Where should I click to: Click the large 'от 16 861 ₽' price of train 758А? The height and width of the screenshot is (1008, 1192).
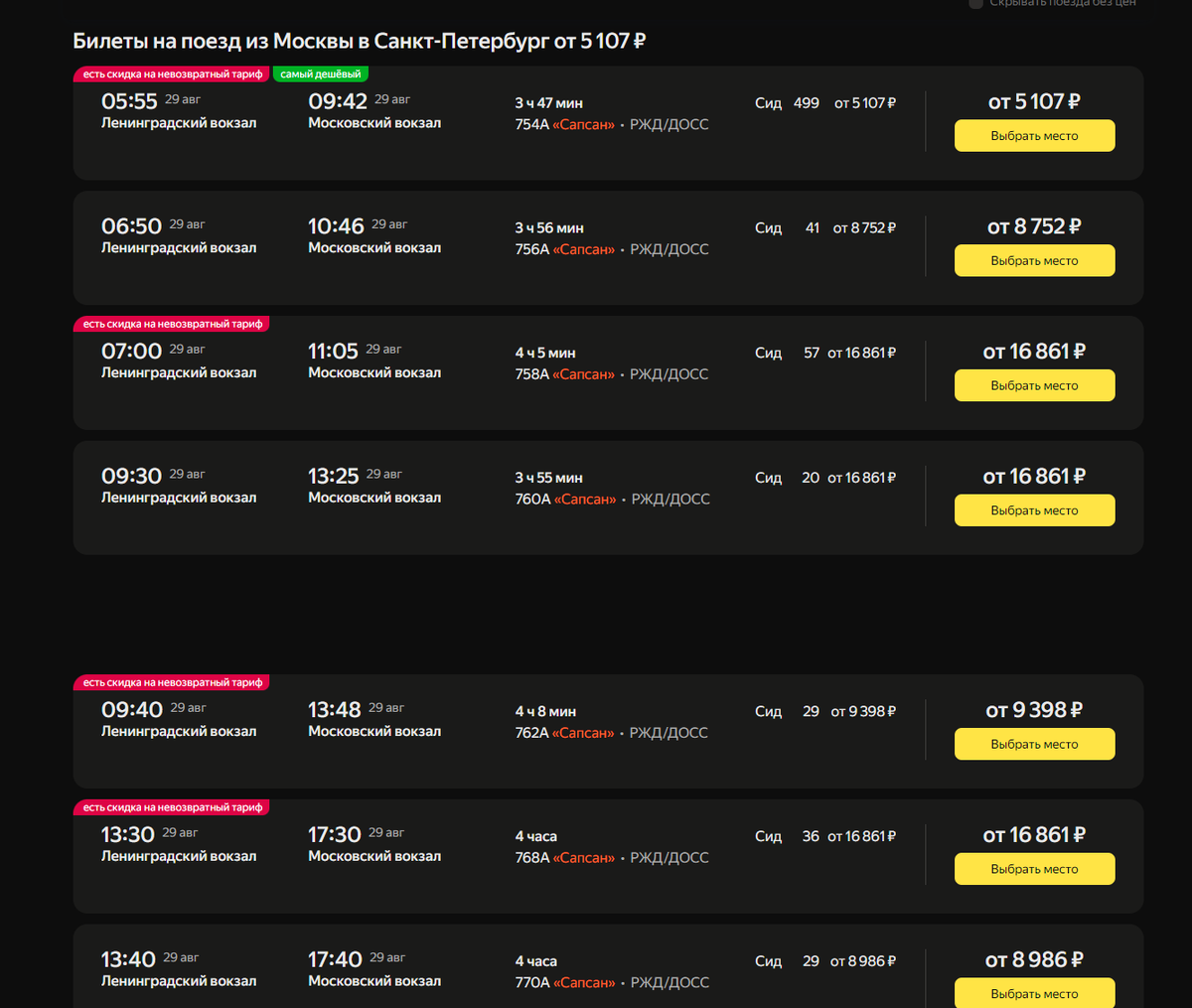(1034, 353)
